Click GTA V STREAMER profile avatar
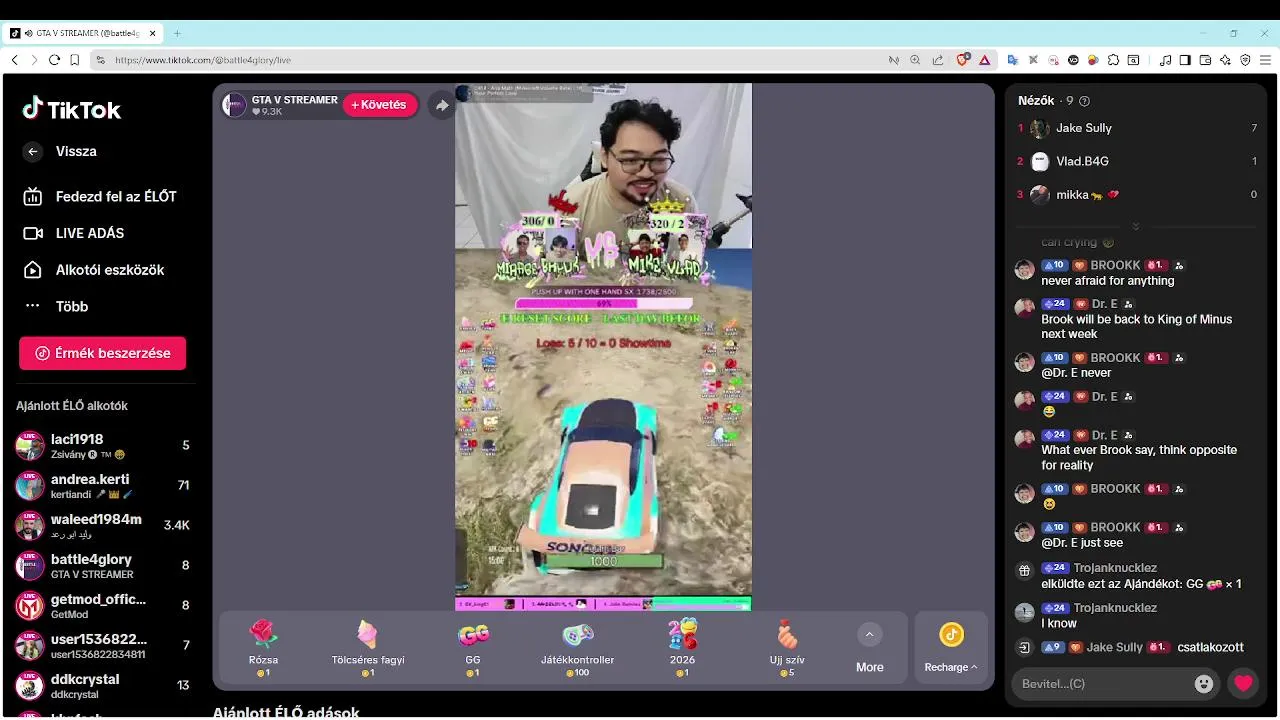Viewport: 1280px width, 720px height. (x=234, y=105)
